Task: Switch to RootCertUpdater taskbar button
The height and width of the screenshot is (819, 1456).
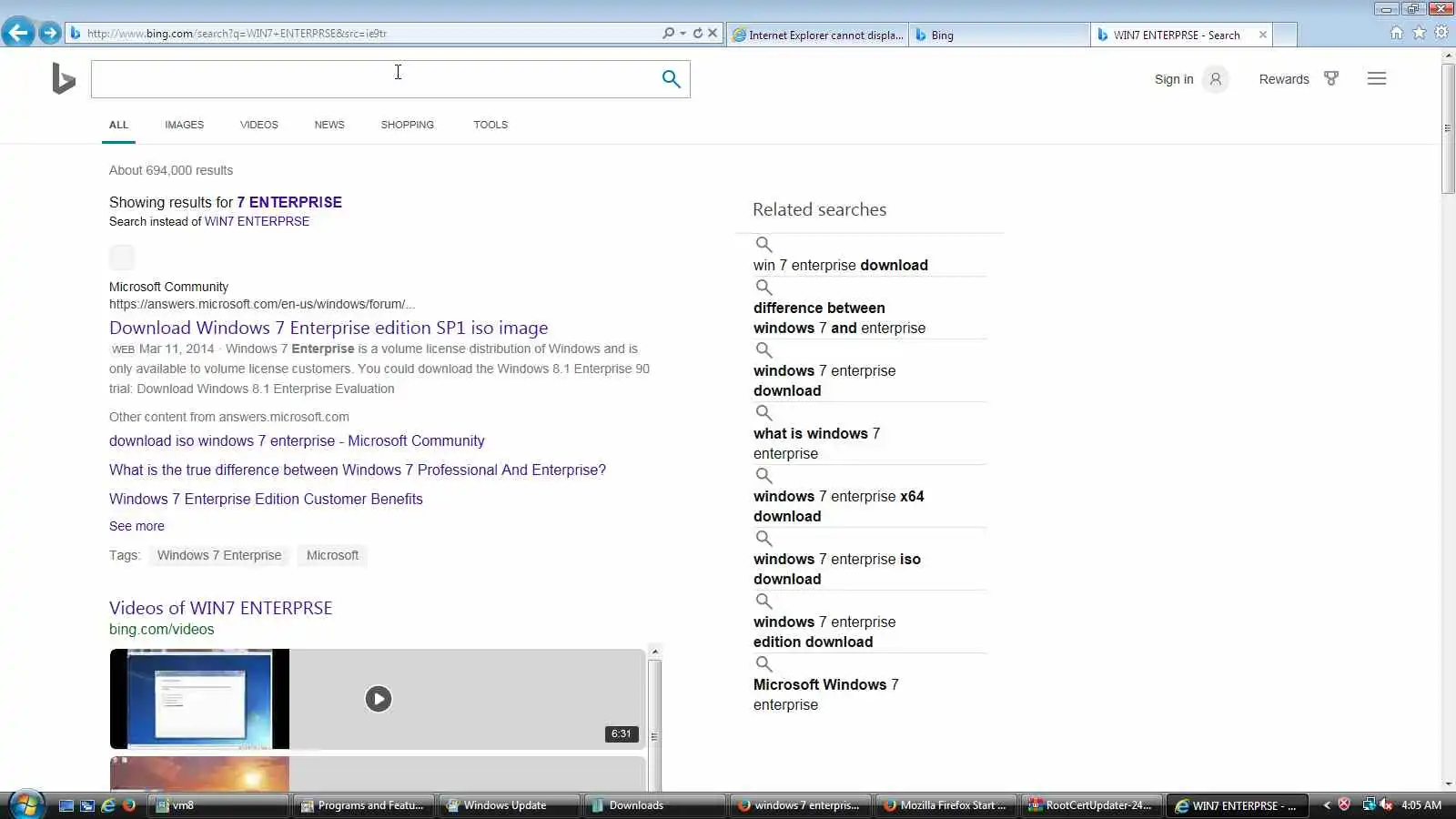Action: tap(1091, 805)
